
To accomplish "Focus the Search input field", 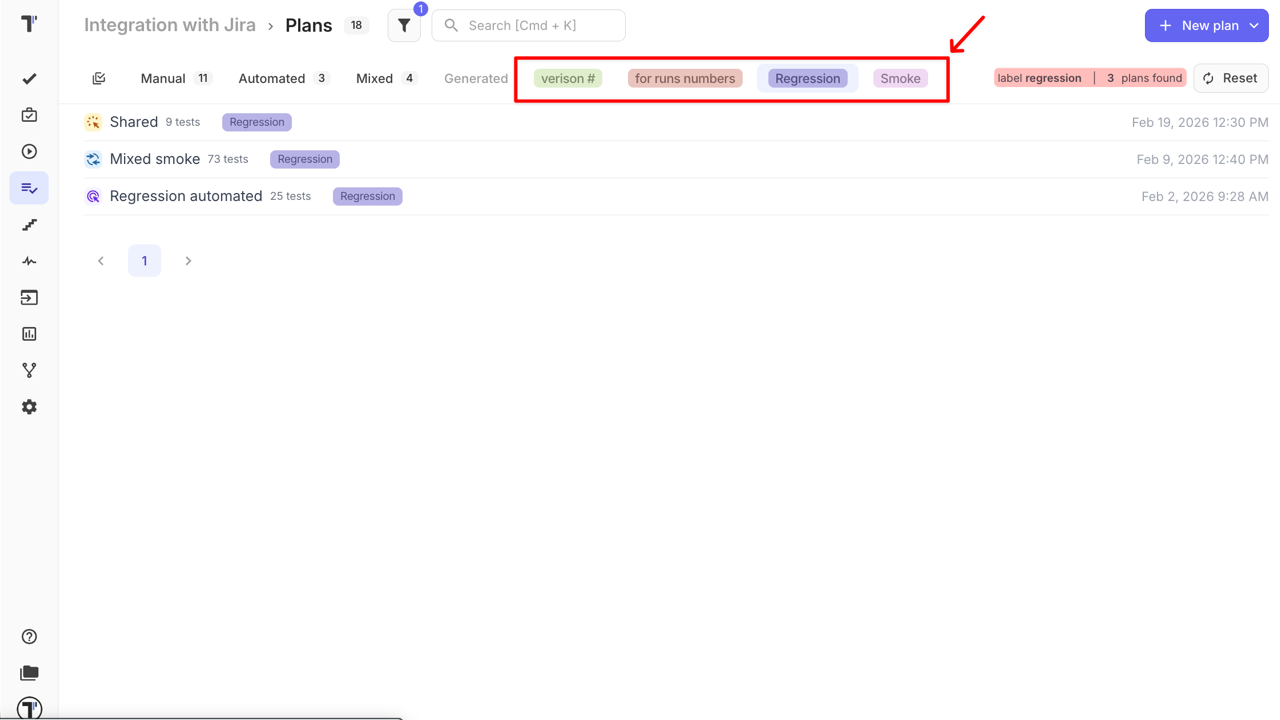I will (540, 26).
